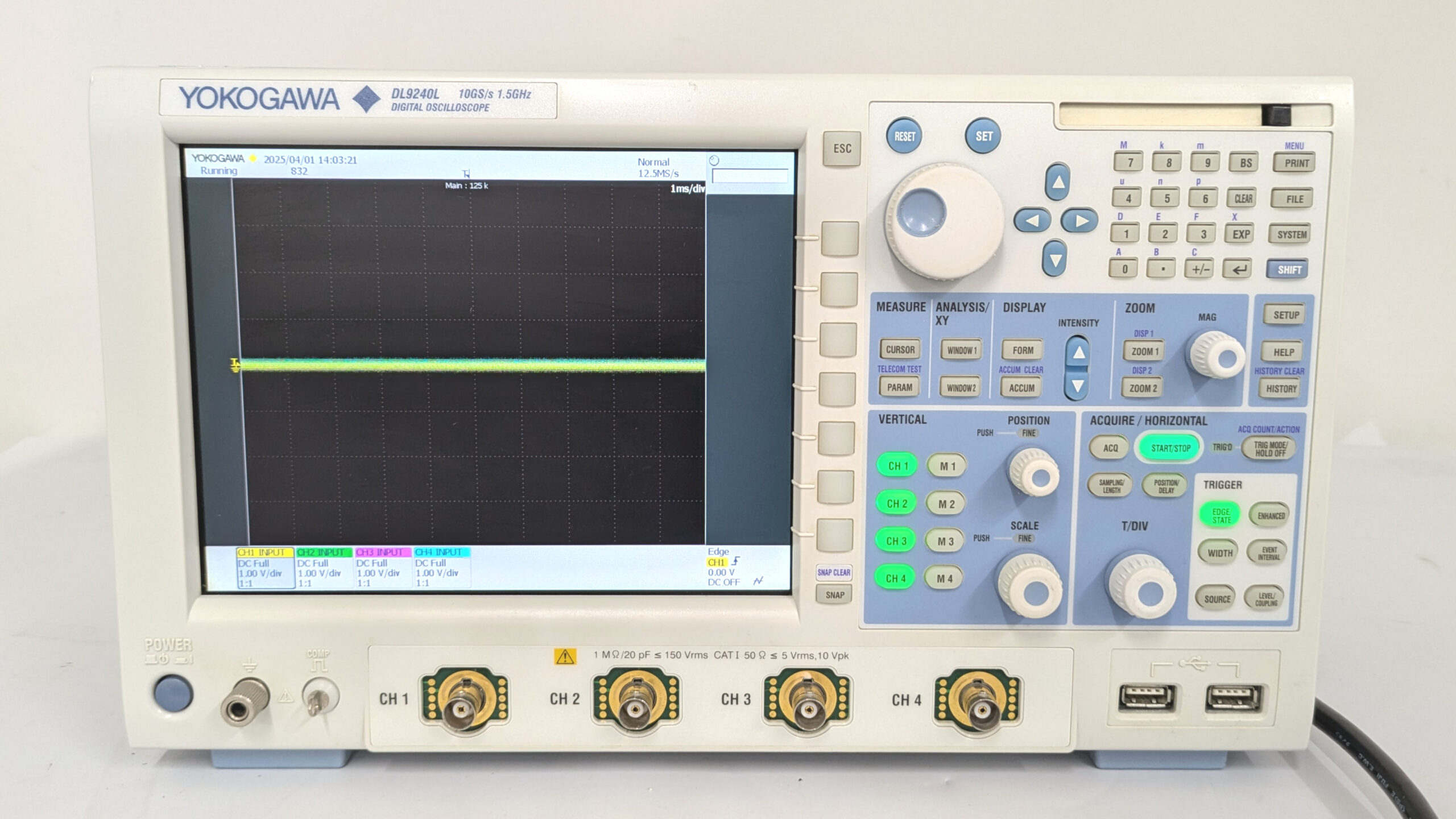Select CH4 INPUT tab on screen
The height and width of the screenshot is (819, 1456).
[x=441, y=552]
